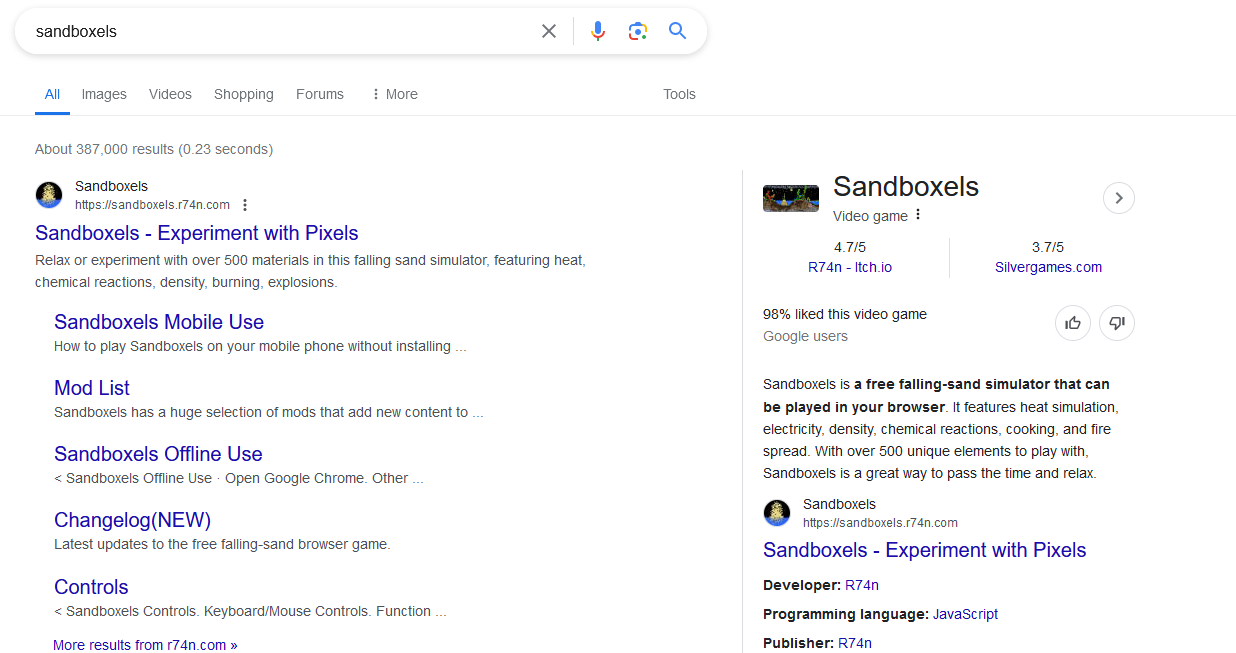The height and width of the screenshot is (653, 1236).
Task: Open the Tools options
Action: point(679,94)
